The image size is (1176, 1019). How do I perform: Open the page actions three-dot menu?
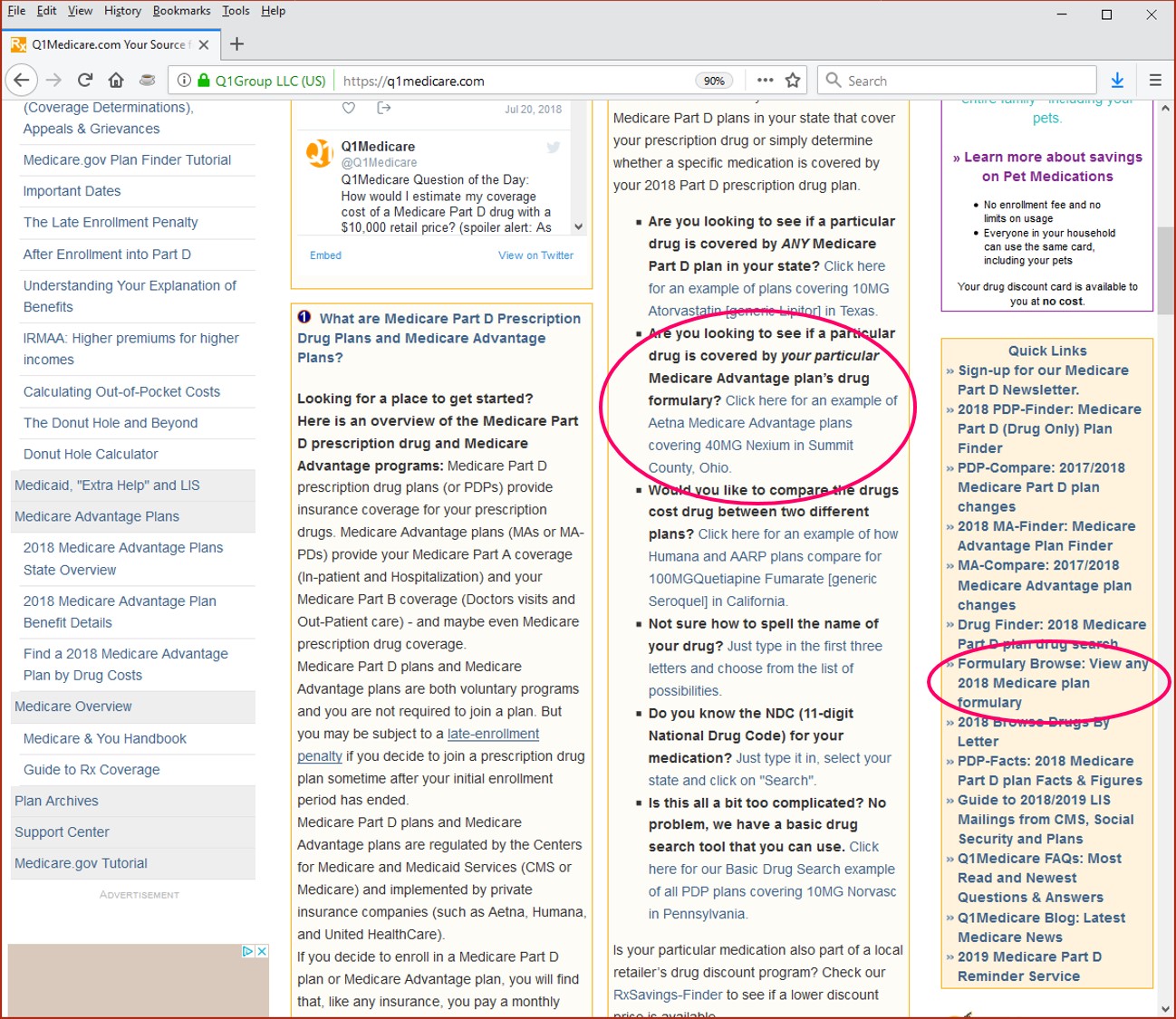click(766, 80)
